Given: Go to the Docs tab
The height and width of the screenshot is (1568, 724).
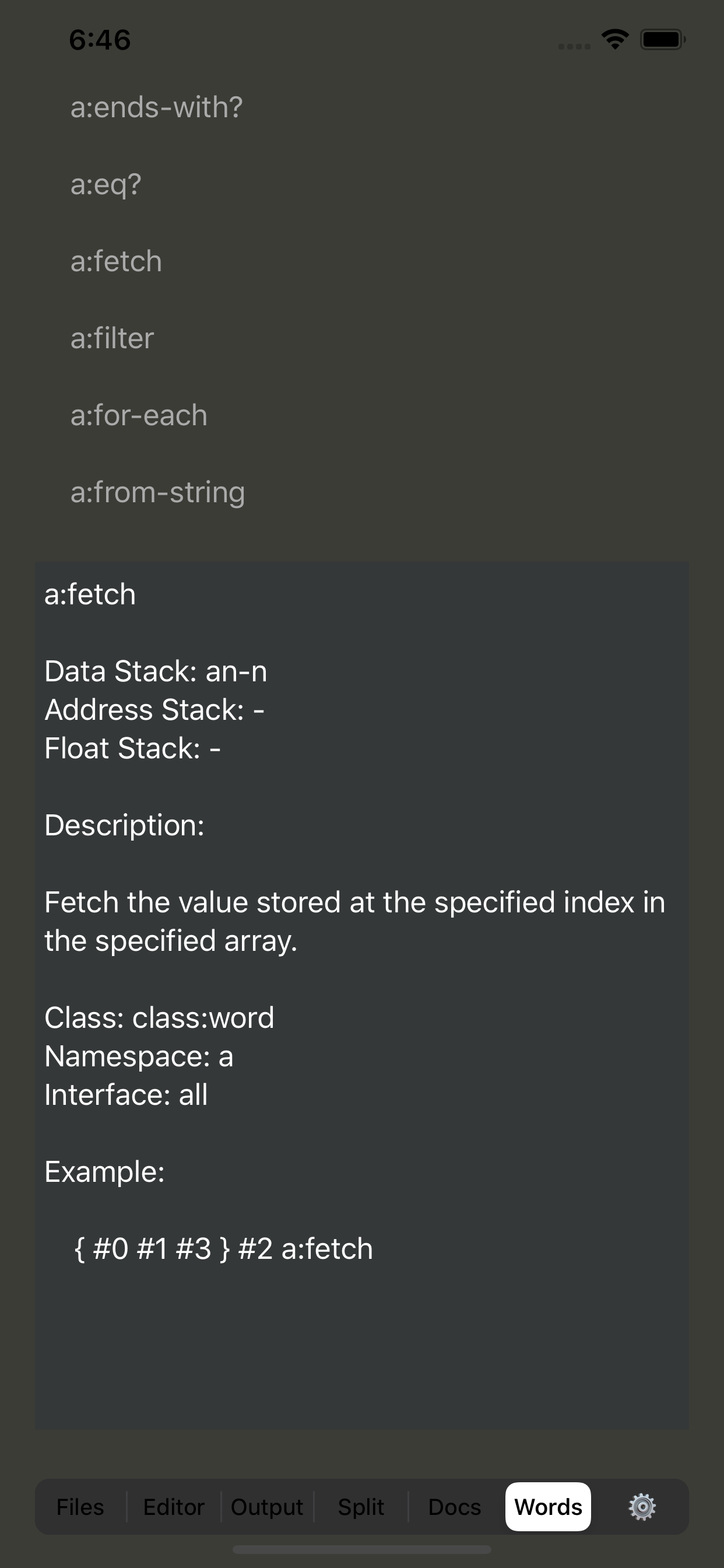Looking at the screenshot, I should pos(455,1507).
